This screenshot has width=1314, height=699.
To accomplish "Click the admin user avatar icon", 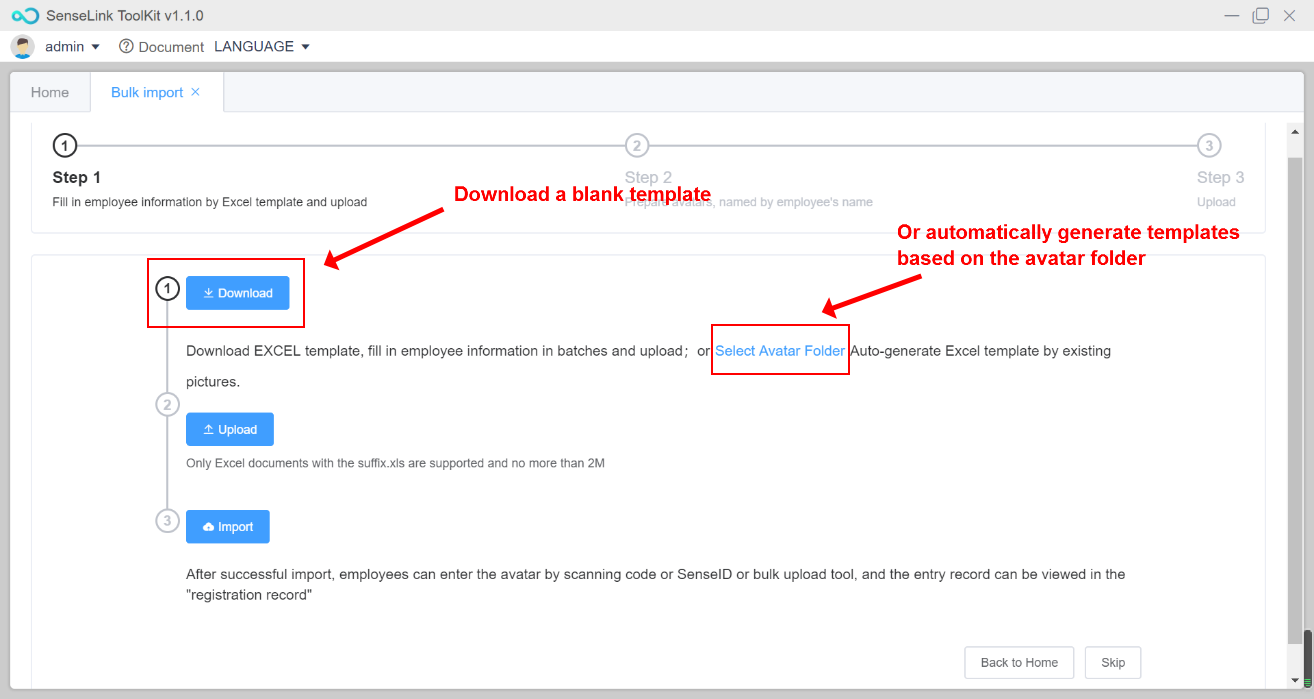I will tap(22, 47).
